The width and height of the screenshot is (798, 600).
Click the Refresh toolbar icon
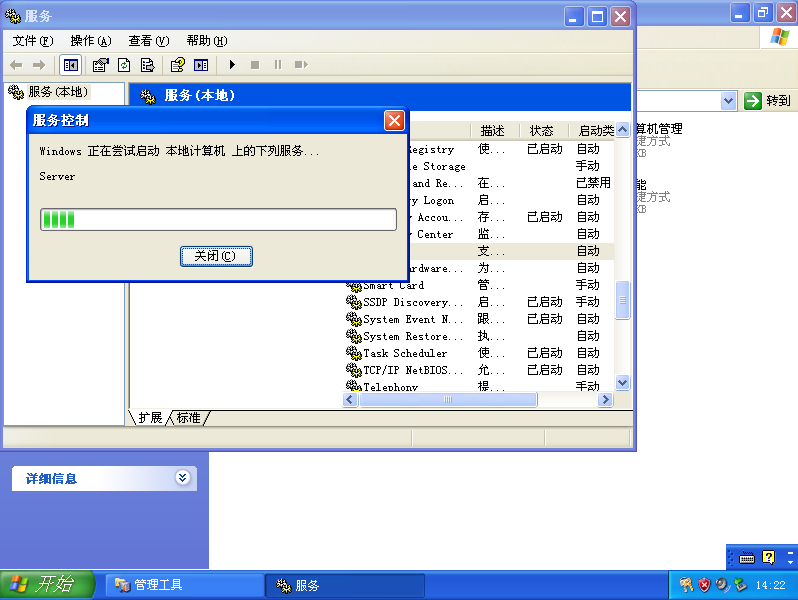[x=124, y=65]
